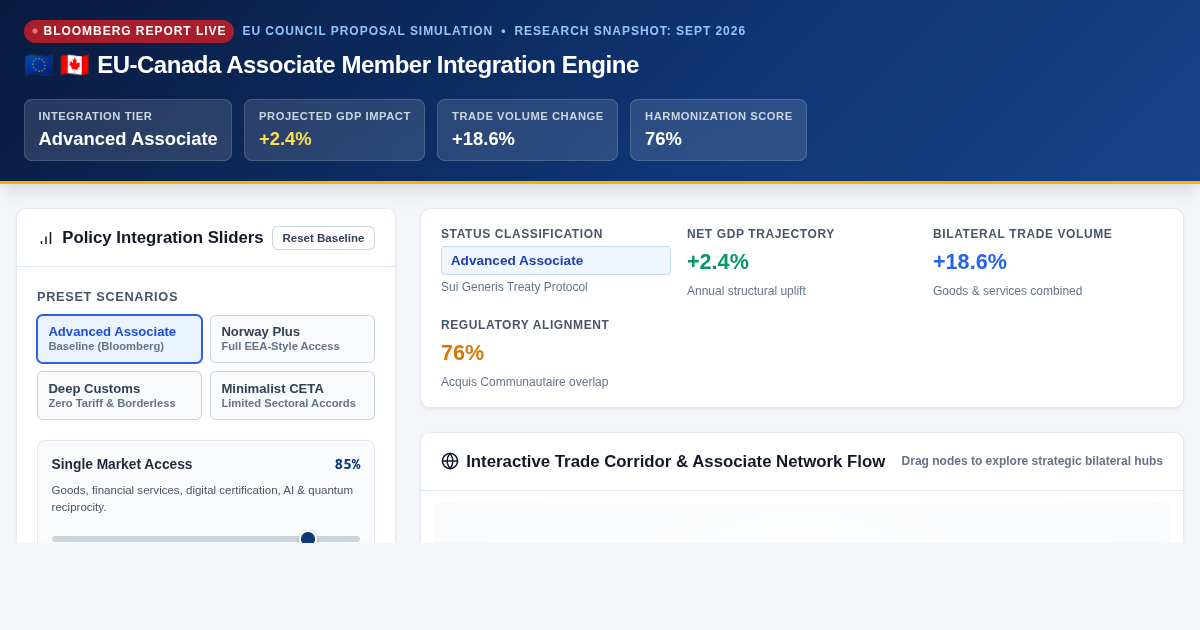Open the Integration Tier stat card
This screenshot has height=630, width=1200.
128,130
